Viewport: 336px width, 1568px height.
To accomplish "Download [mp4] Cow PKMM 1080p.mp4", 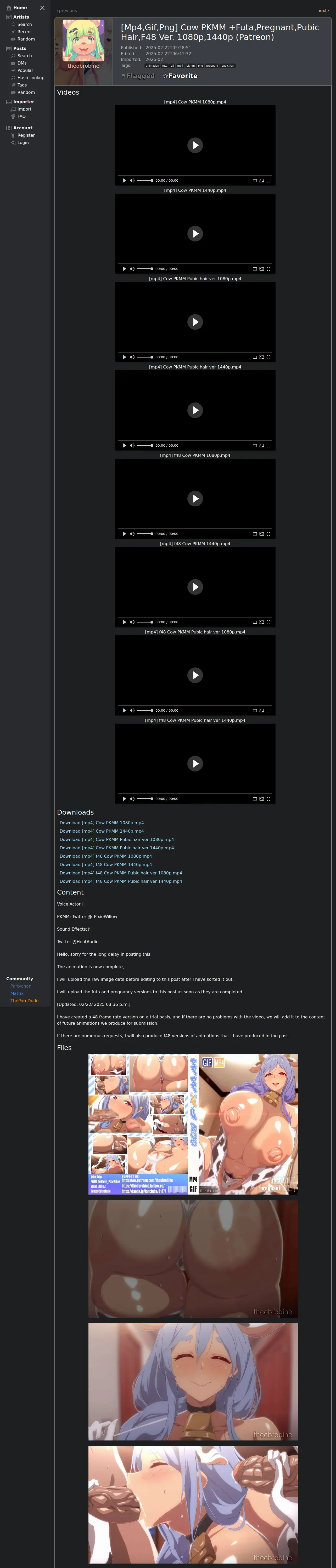I will [x=102, y=823].
